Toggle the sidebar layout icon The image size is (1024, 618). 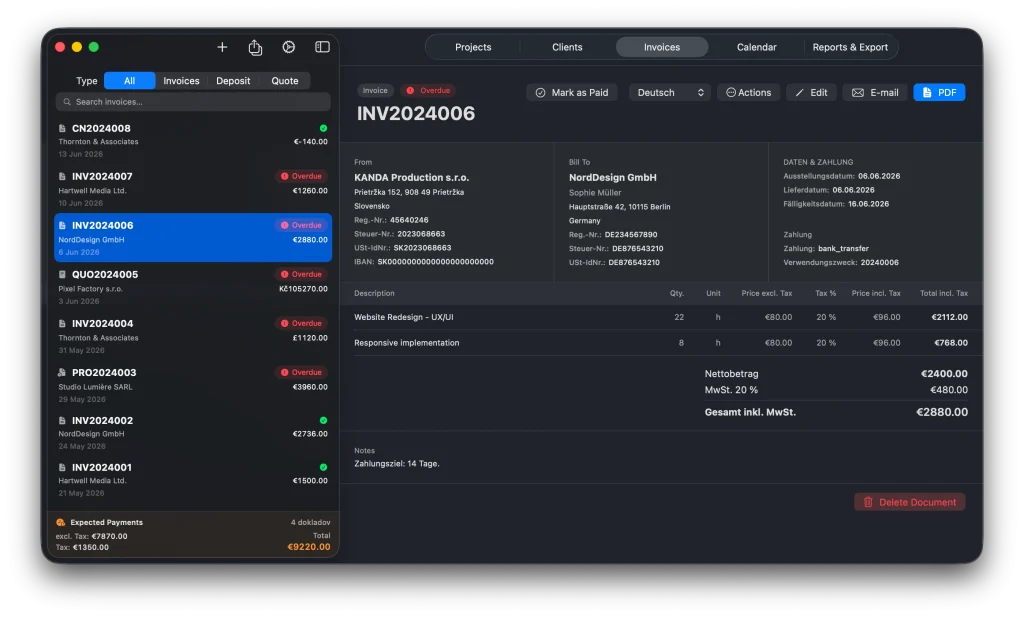click(x=322, y=47)
